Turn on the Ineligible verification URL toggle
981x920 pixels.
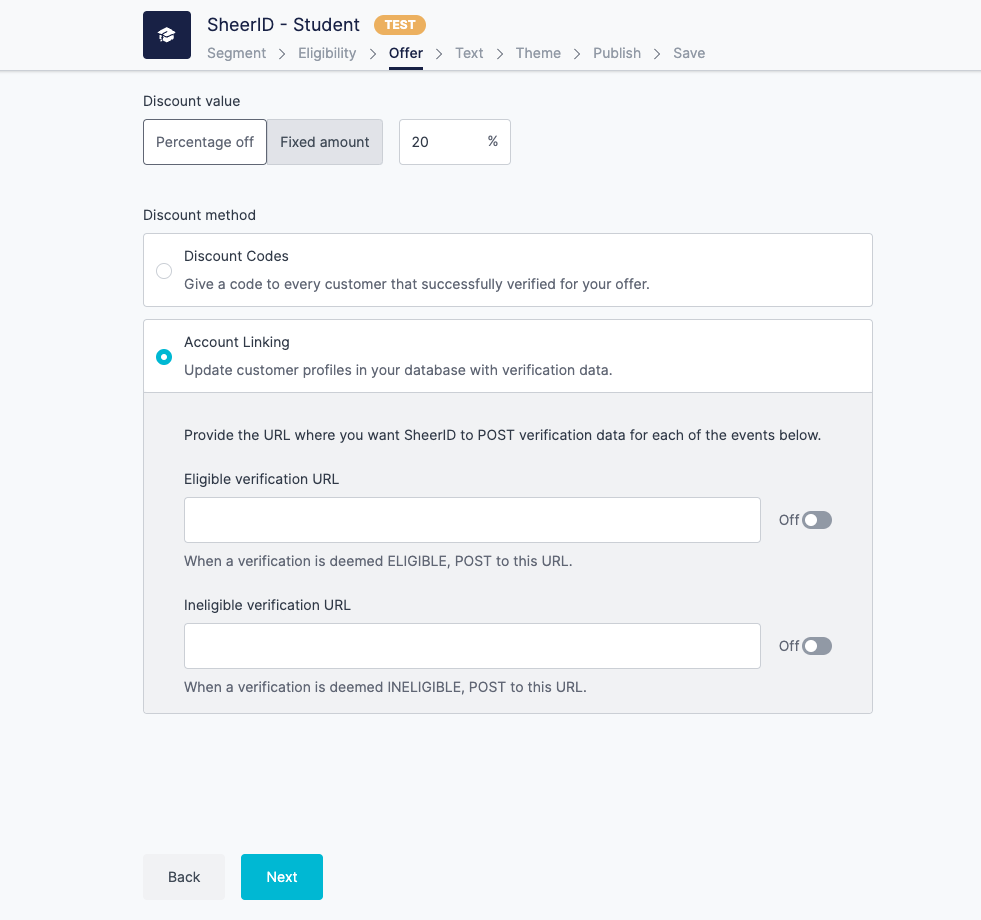point(816,645)
